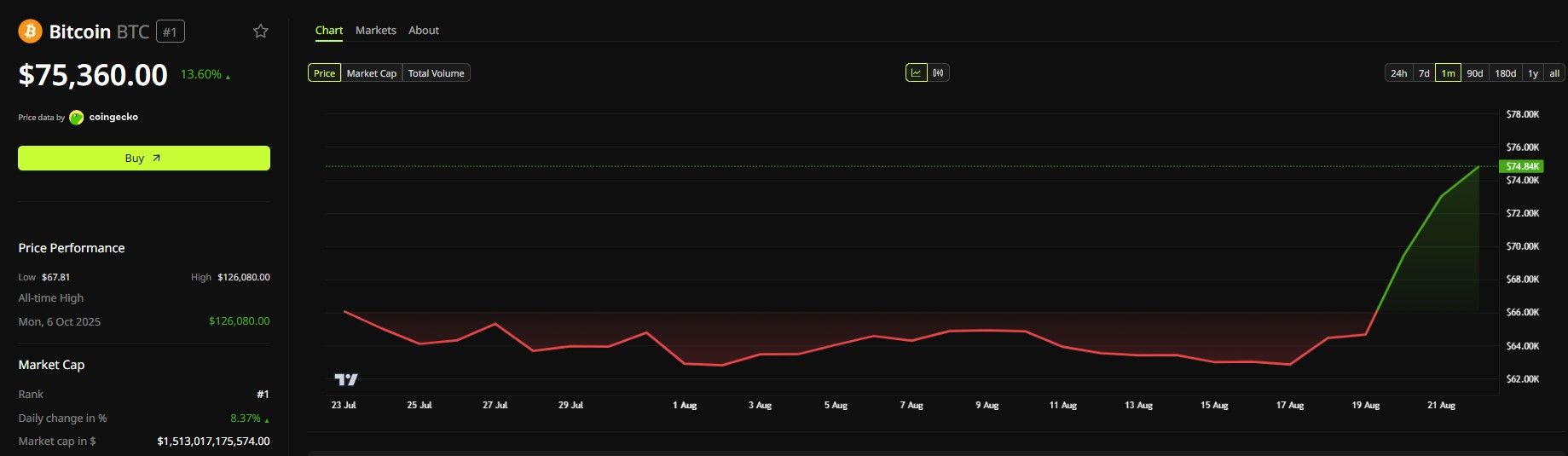Viewport: 1568px width, 456px height.
Task: Set chart range to all
Action: click(x=1554, y=73)
